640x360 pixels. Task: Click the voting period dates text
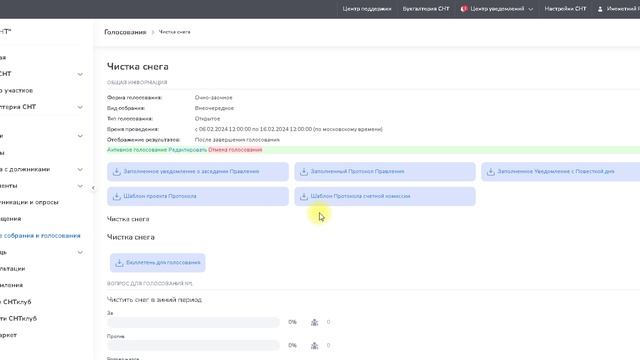pyautogui.click(x=289, y=129)
